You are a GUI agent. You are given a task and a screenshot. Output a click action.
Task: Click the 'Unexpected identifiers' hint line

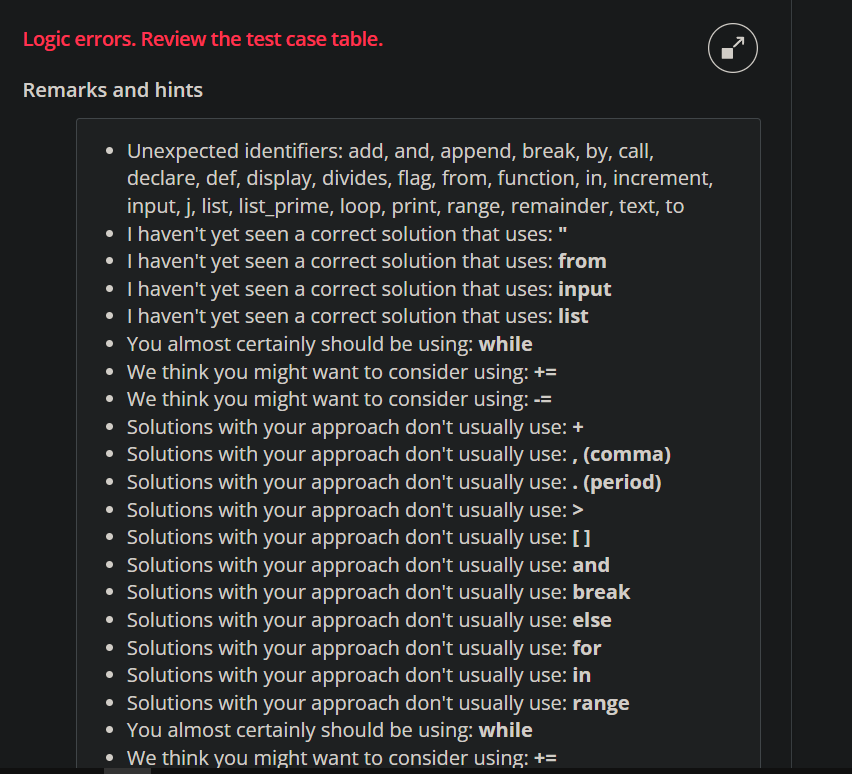(419, 178)
